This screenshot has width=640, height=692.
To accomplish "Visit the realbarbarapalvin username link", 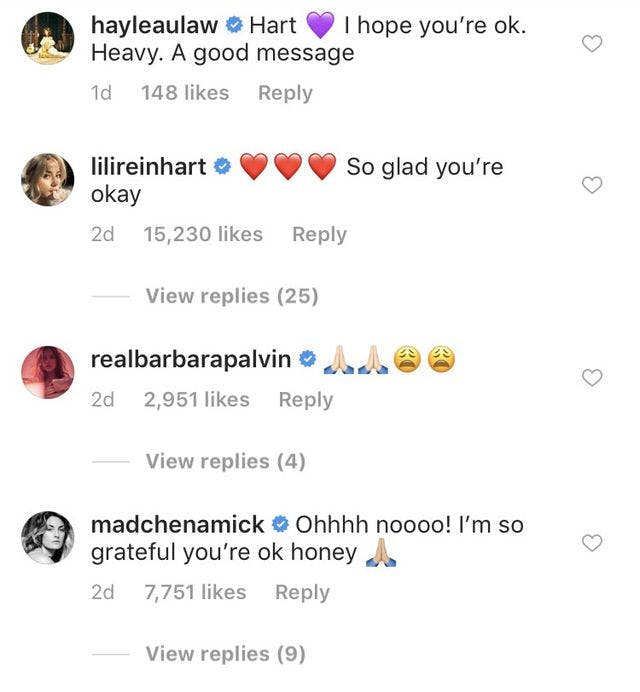I will tap(190, 359).
